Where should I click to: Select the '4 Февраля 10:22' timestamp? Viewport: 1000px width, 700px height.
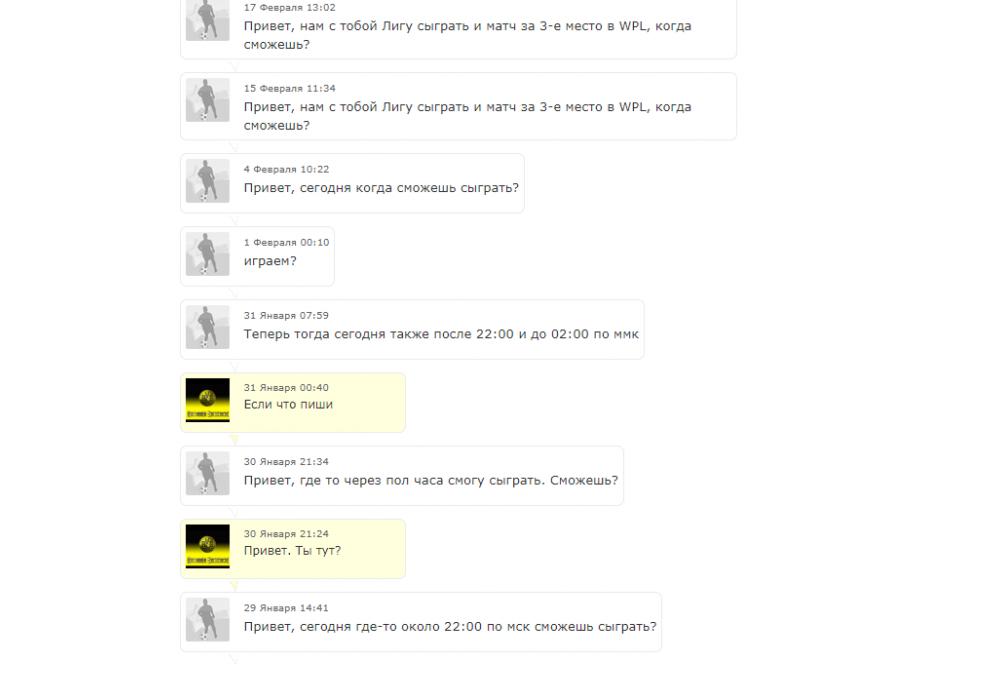[x=286, y=170]
